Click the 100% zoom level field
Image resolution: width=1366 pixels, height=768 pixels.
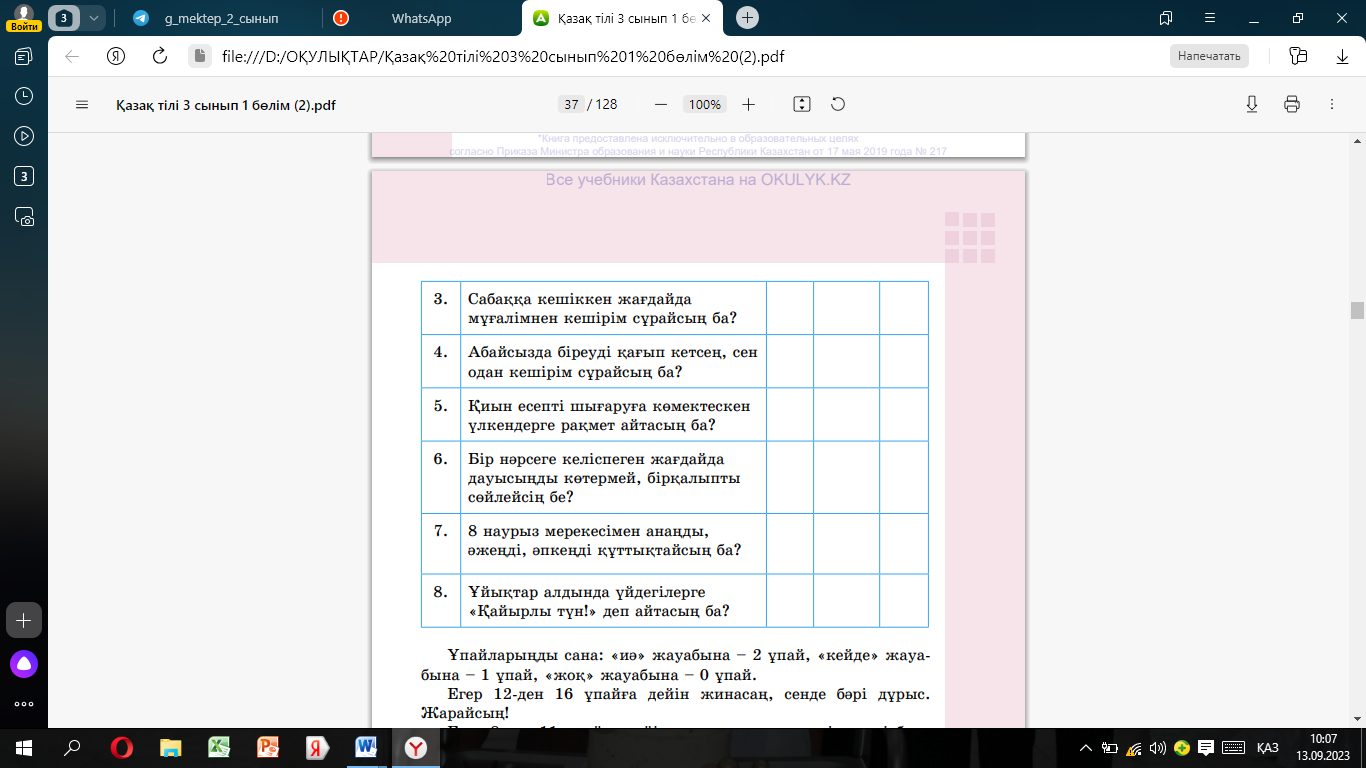(x=705, y=104)
